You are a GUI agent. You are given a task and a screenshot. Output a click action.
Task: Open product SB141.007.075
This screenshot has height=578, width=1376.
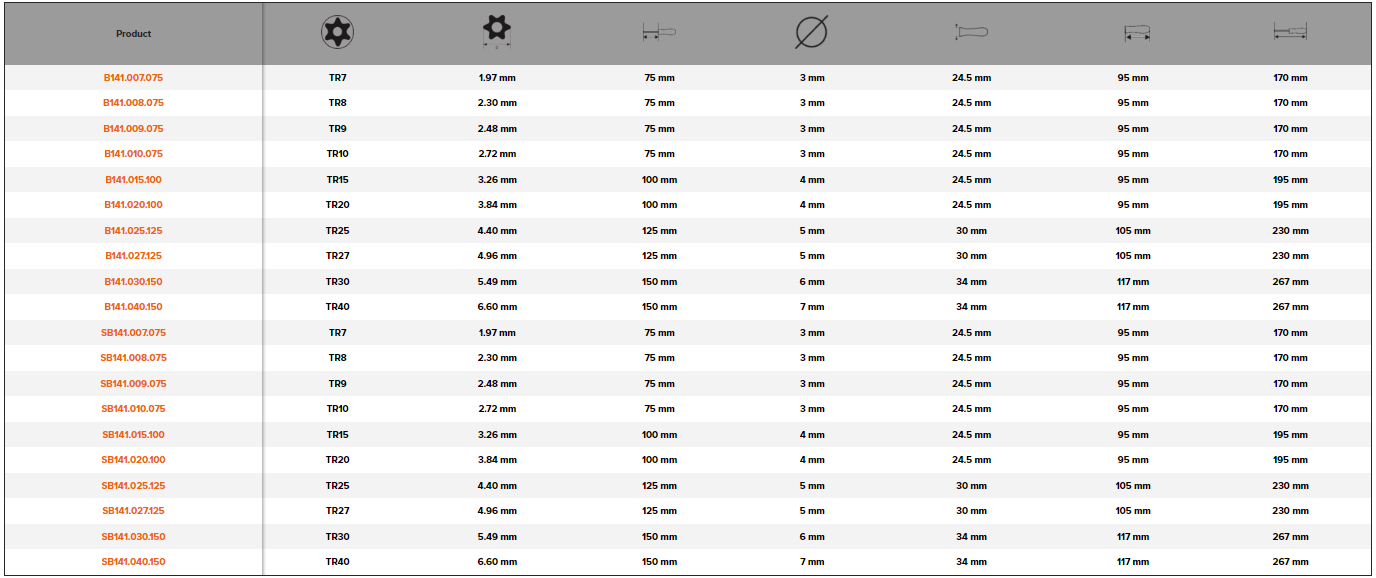[x=133, y=333]
